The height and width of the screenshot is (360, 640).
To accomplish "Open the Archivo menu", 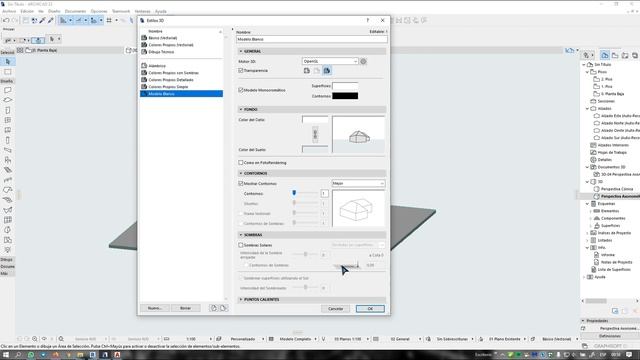I will [9, 11].
